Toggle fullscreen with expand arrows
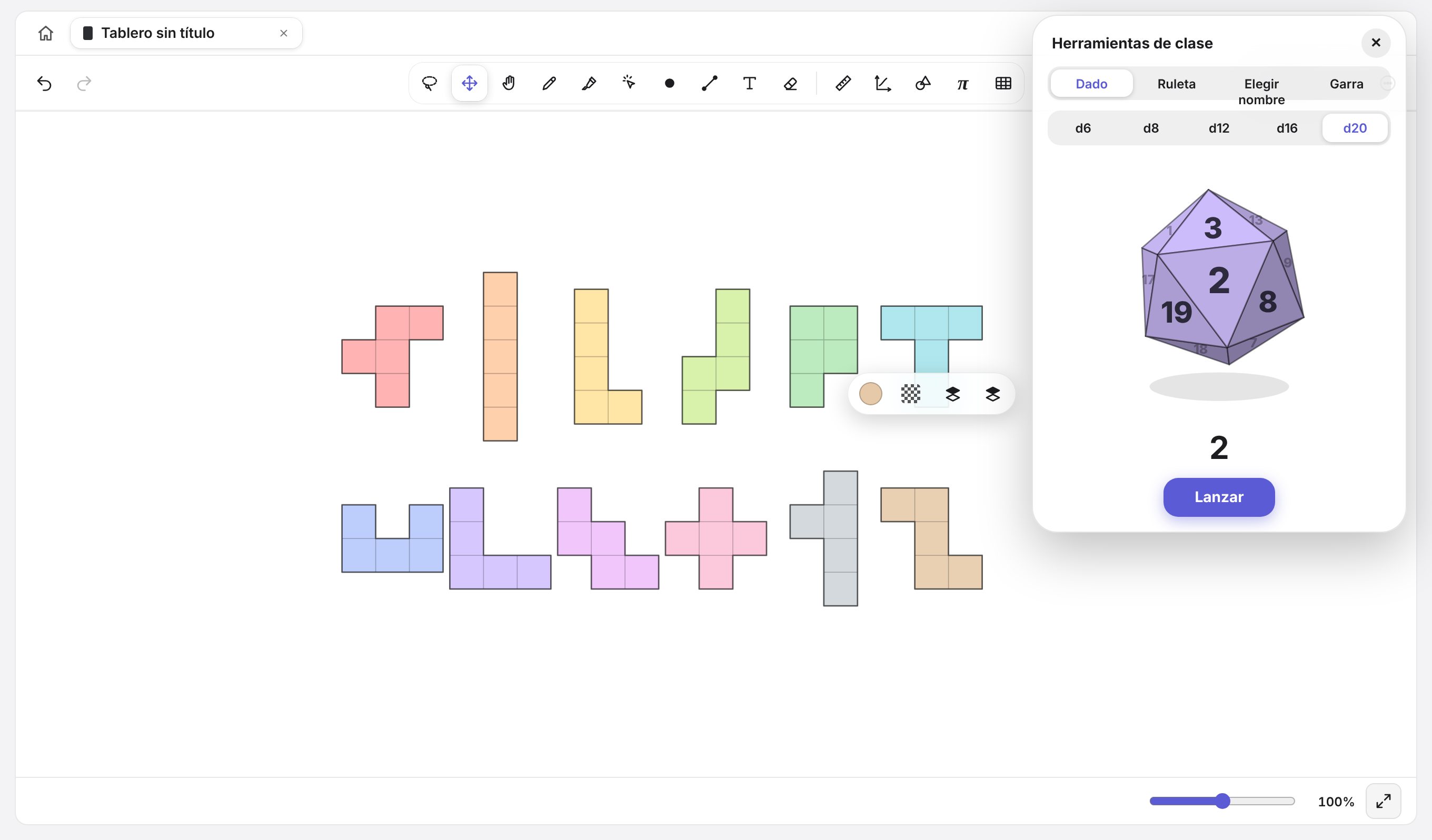1432x840 pixels. tap(1383, 802)
